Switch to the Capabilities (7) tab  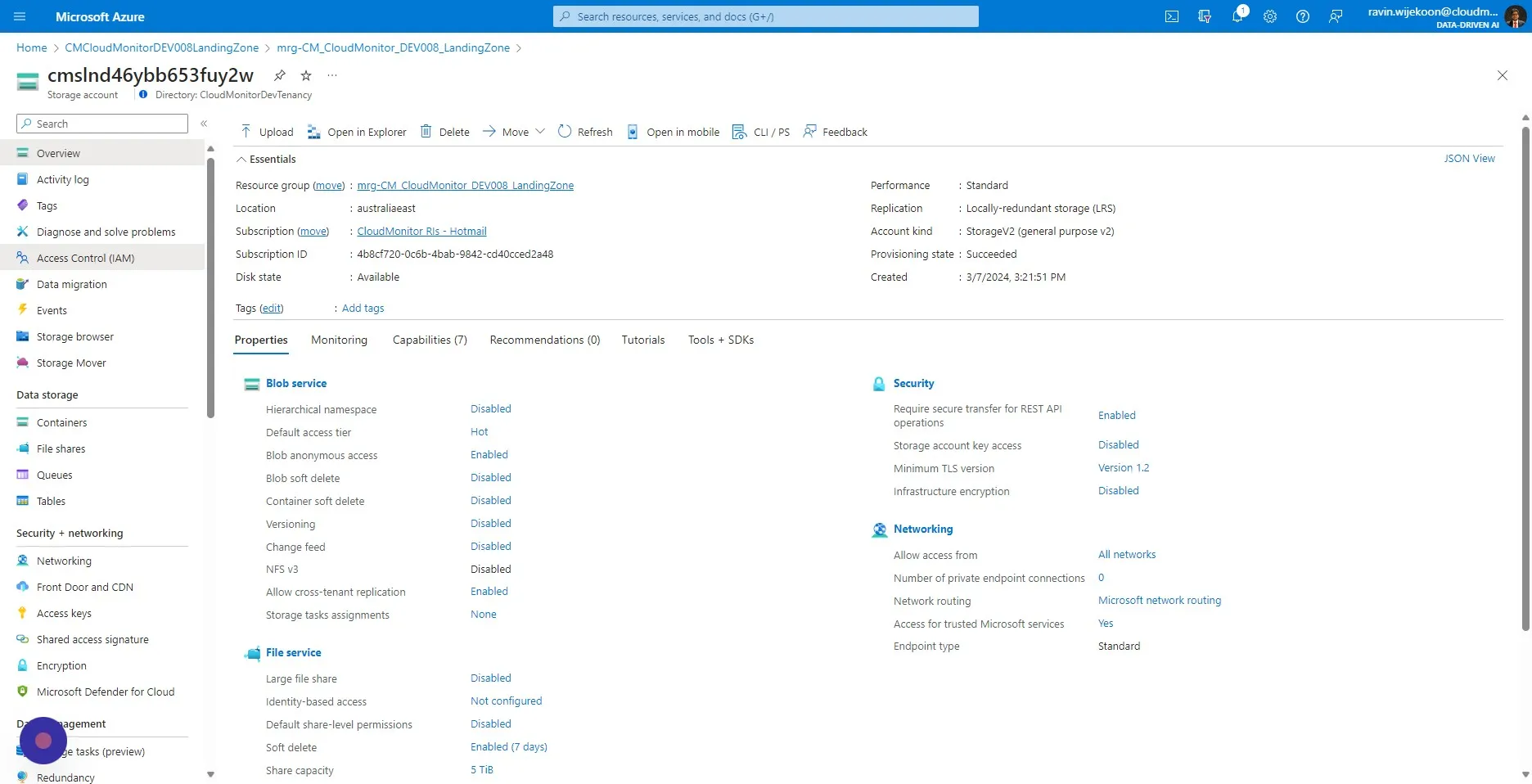(430, 340)
